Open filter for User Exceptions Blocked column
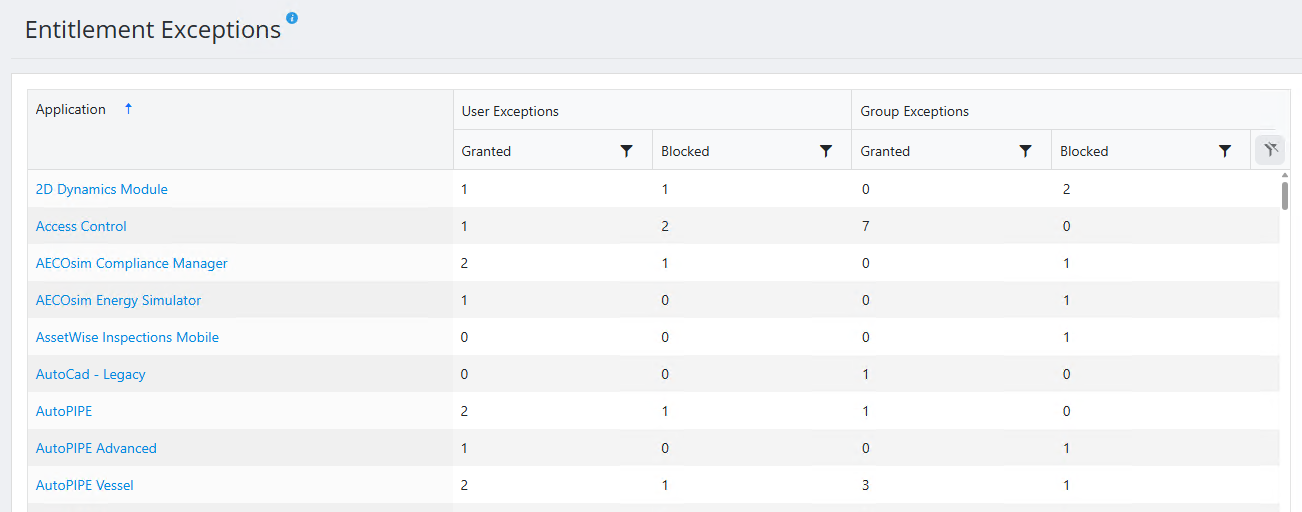 point(826,151)
